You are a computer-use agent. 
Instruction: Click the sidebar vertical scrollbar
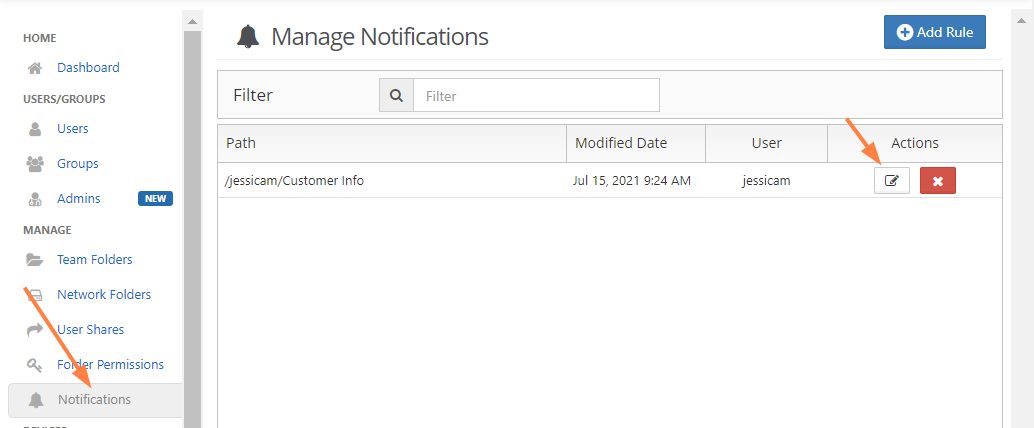(x=192, y=200)
